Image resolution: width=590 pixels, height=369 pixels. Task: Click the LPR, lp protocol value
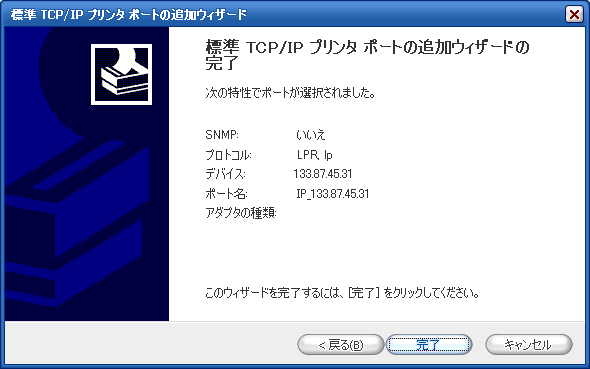click(x=315, y=155)
